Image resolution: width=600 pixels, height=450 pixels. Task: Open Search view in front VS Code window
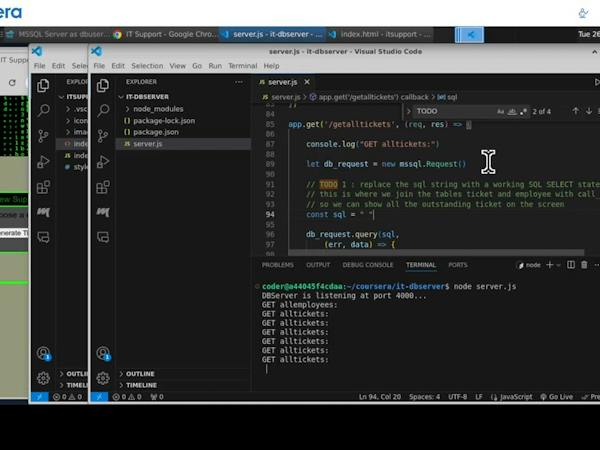[x=103, y=111]
